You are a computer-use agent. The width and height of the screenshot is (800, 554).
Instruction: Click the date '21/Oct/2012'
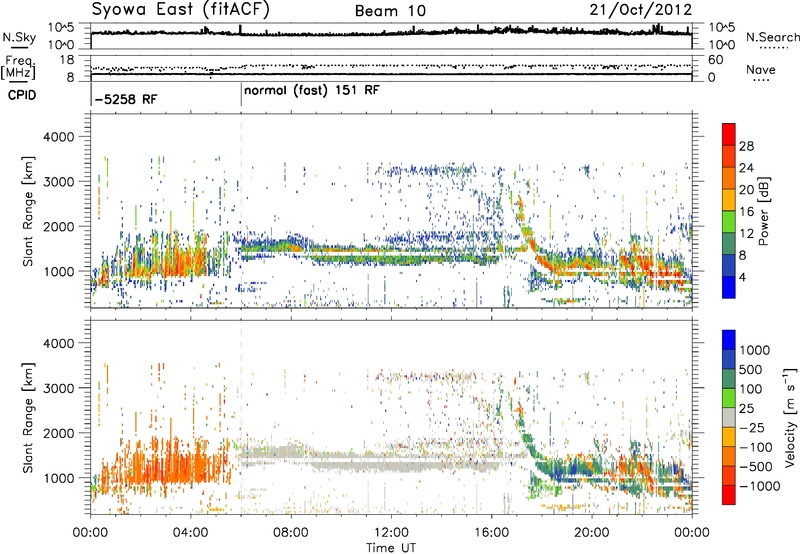tap(641, 9)
